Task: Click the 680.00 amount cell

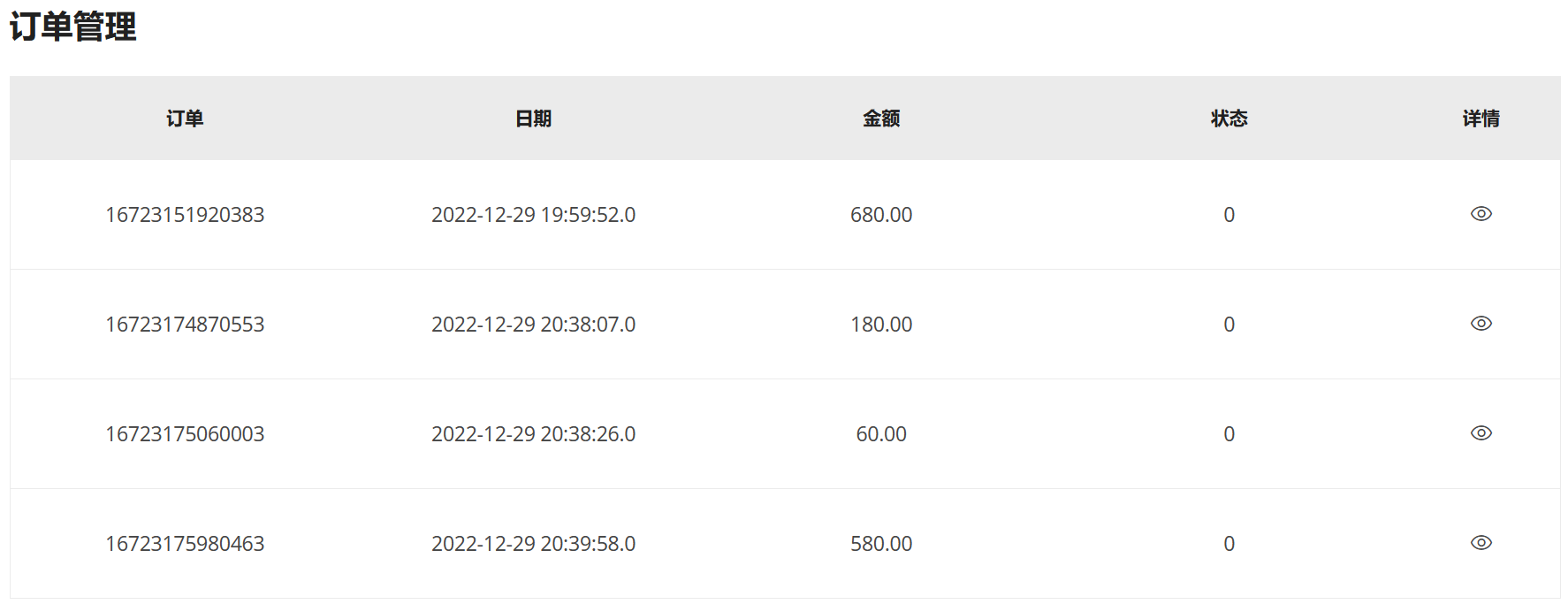Action: tap(881, 215)
